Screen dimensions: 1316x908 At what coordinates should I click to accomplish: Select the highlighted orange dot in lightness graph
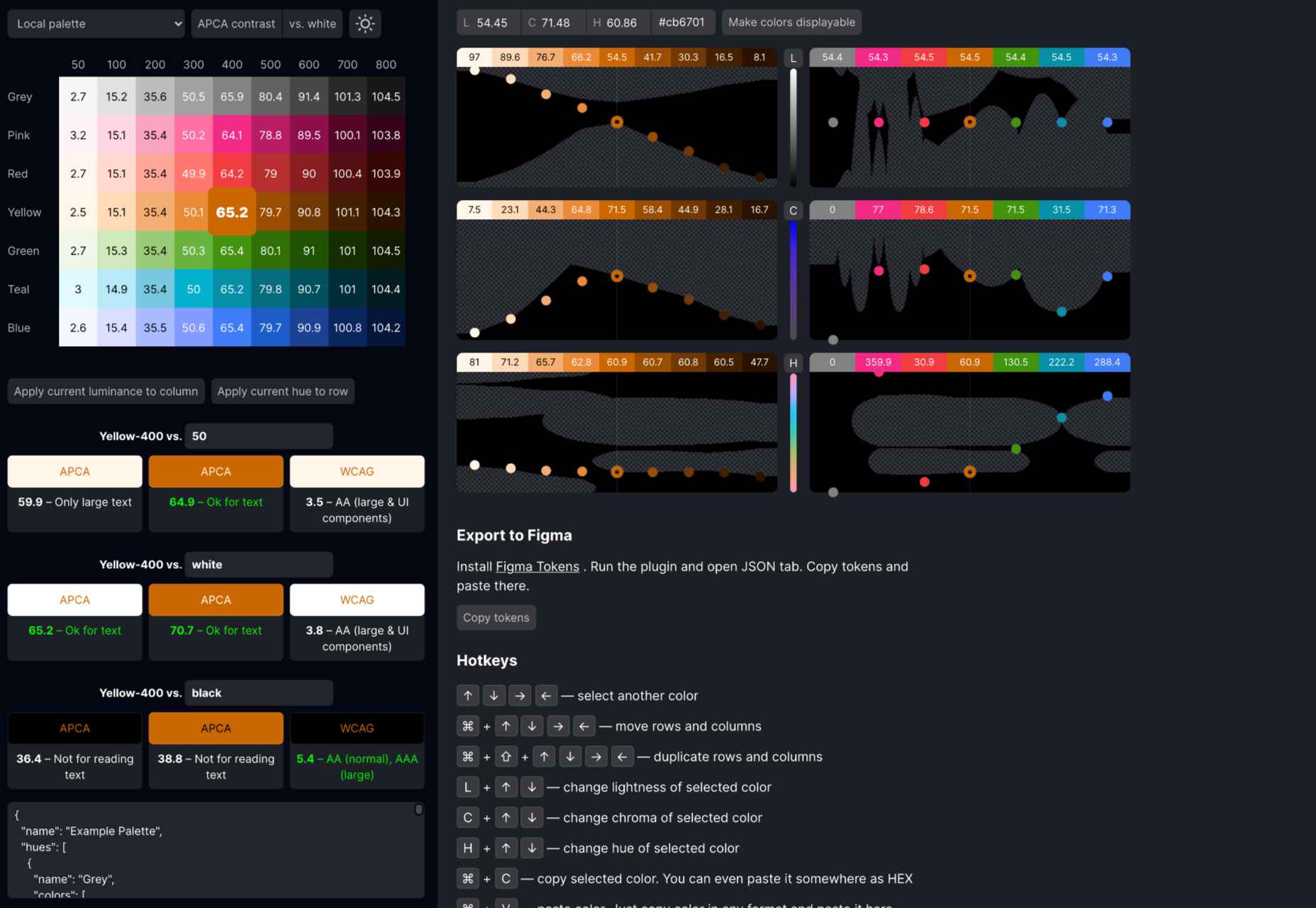click(617, 122)
